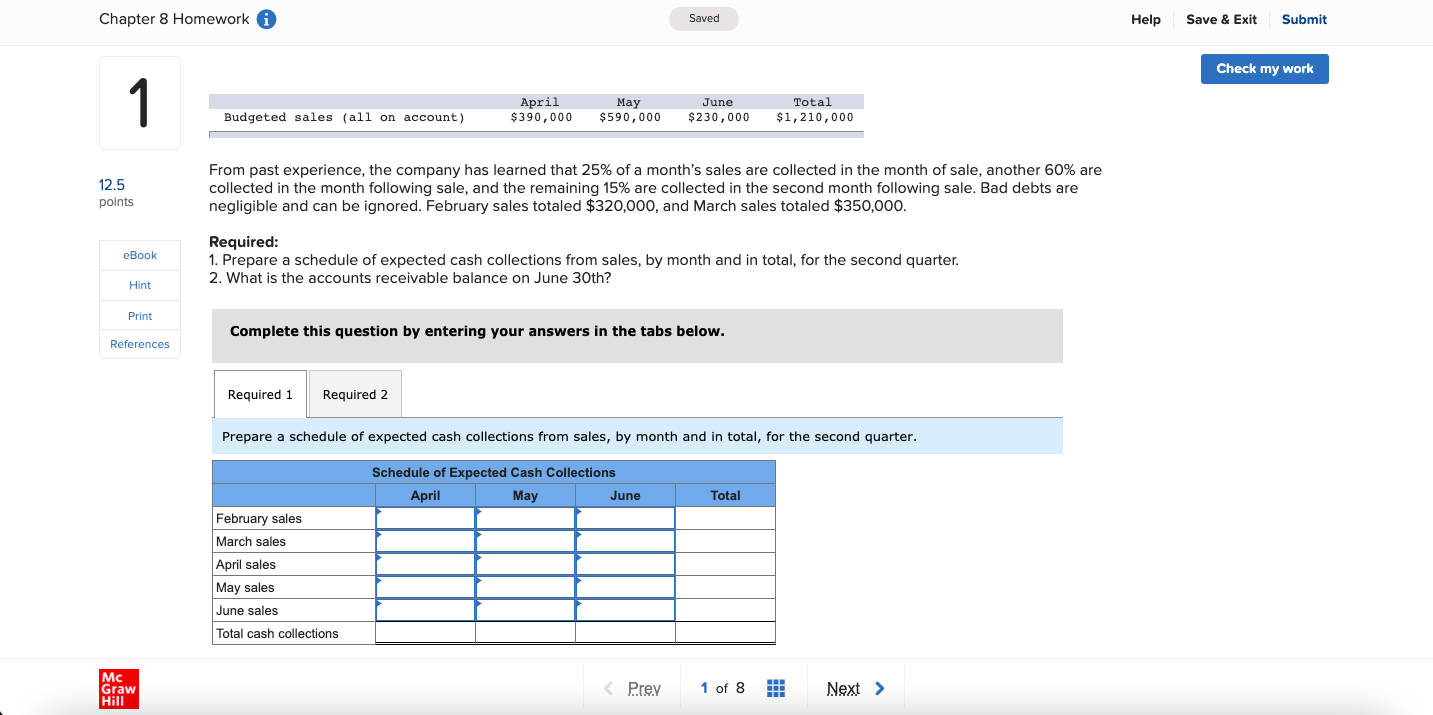Open the page grid navigator icon

coord(776,687)
